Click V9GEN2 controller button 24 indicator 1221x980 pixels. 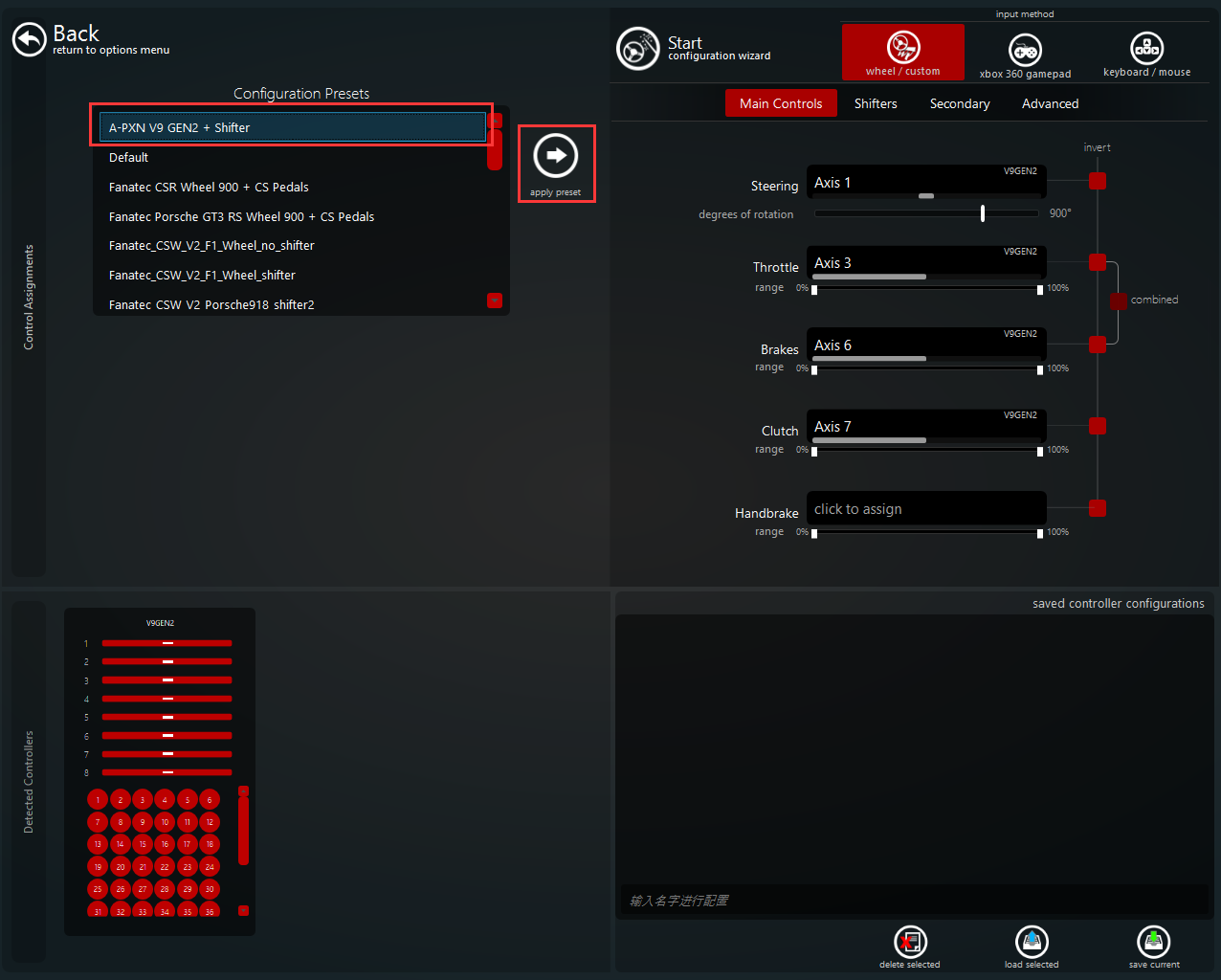point(210,867)
